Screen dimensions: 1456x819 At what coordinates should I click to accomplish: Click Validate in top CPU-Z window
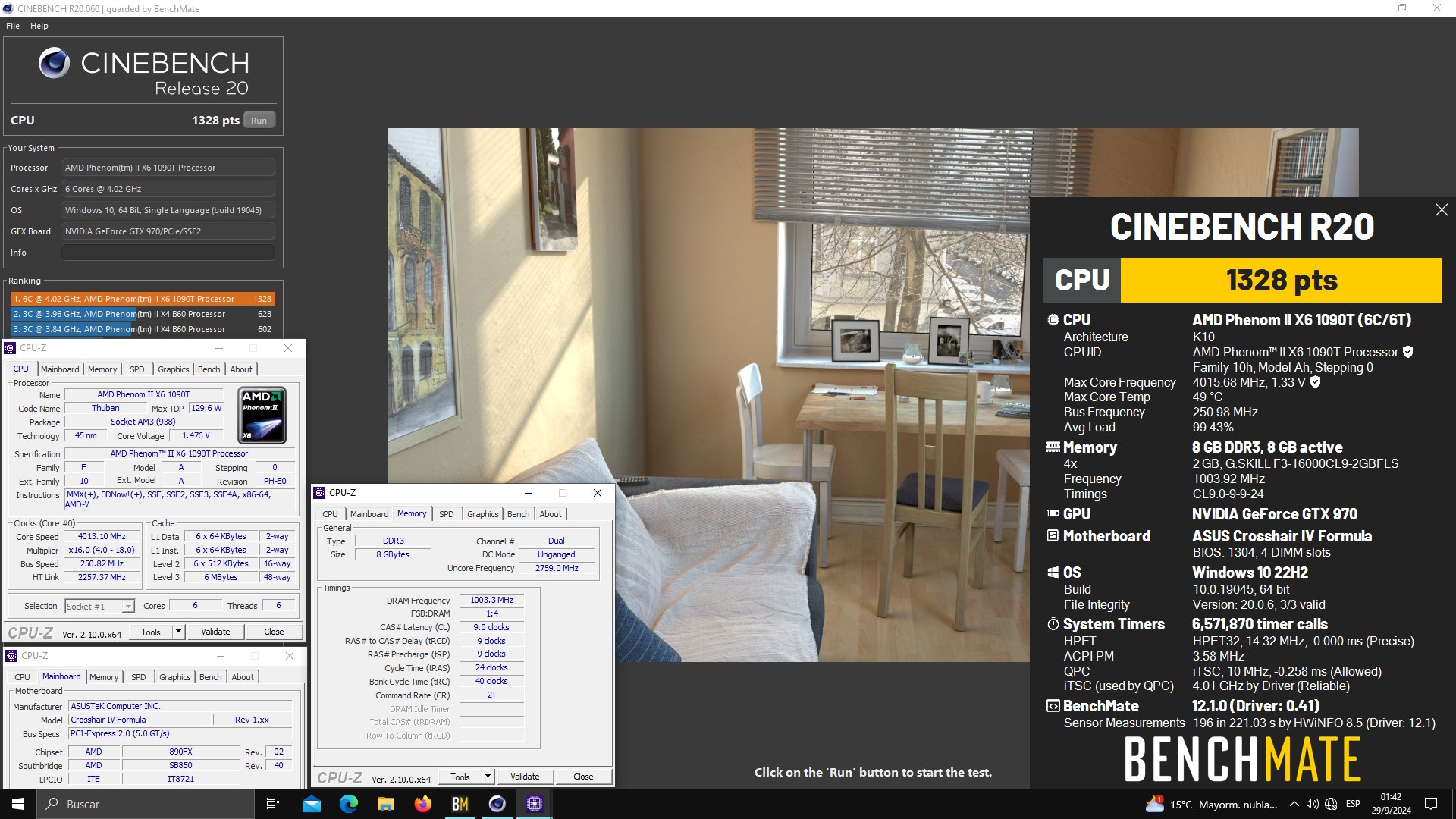point(215,632)
